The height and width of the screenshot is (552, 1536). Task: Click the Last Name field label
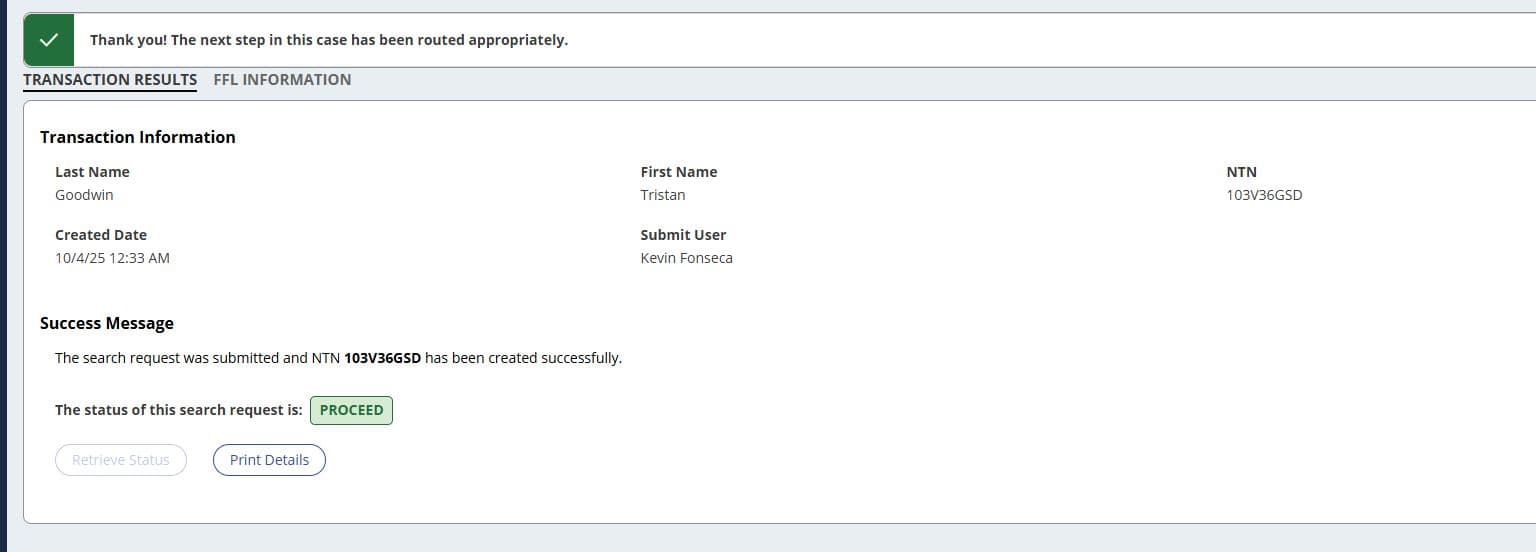(92, 172)
